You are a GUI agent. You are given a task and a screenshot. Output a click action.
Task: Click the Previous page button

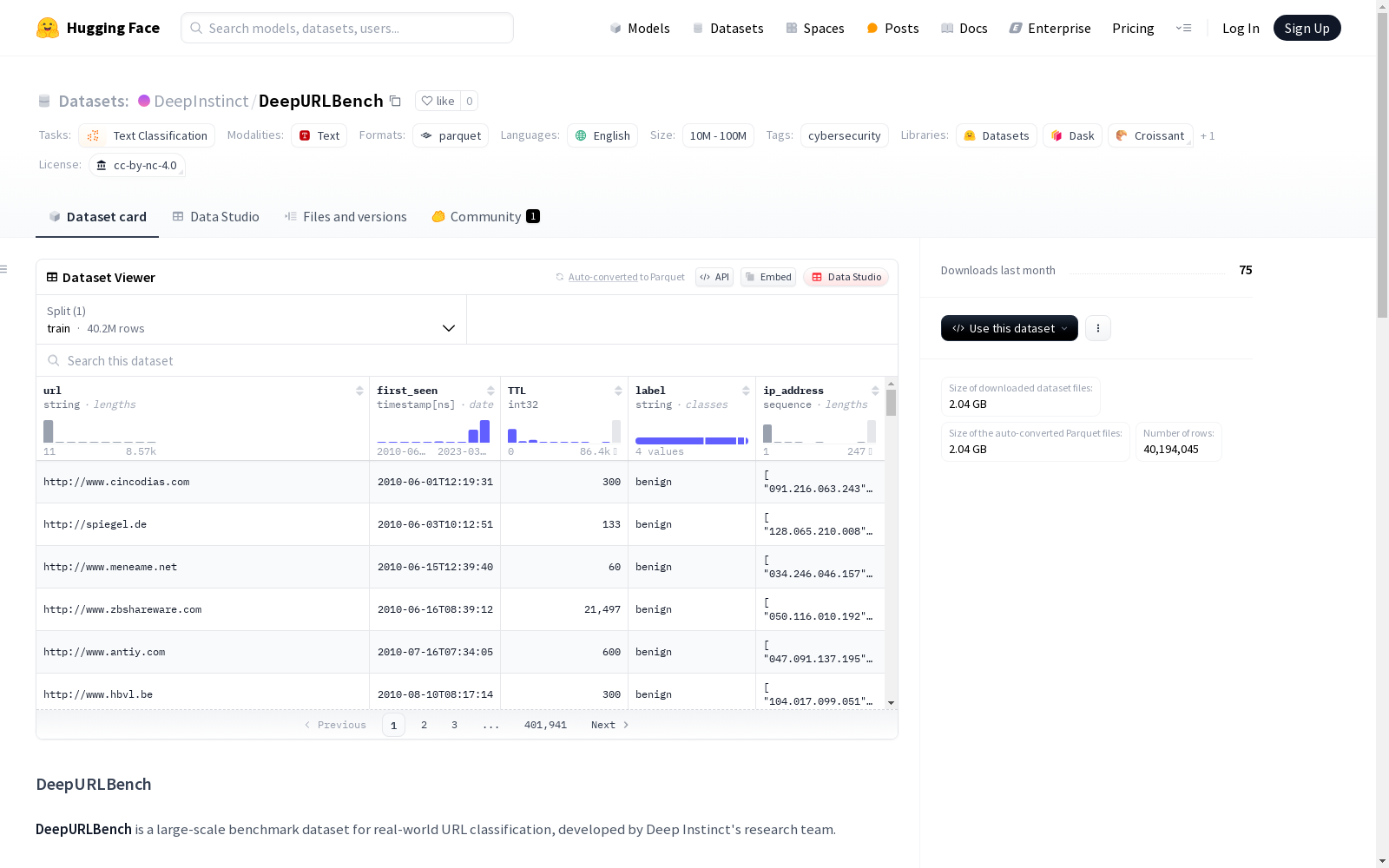pos(336,725)
